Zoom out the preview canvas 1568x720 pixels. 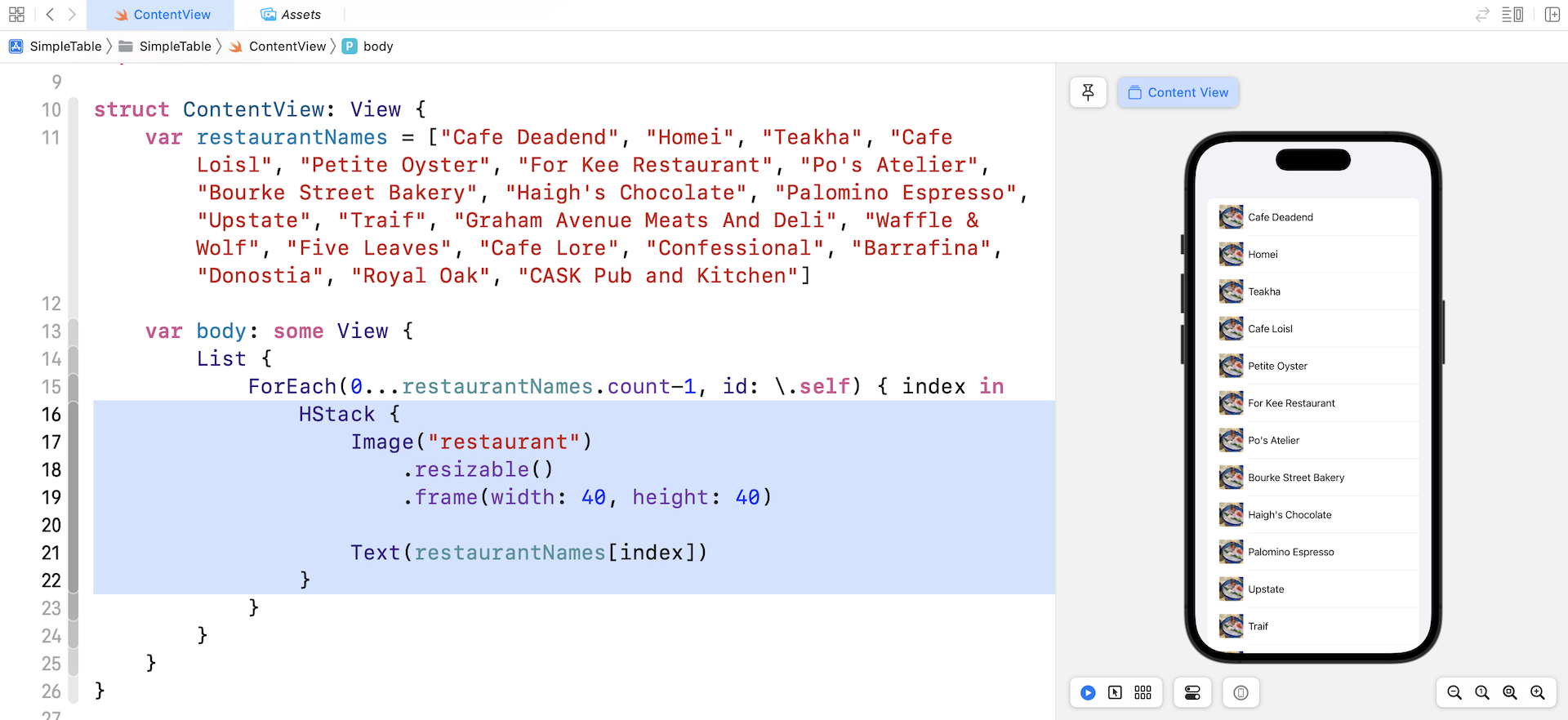click(1454, 693)
